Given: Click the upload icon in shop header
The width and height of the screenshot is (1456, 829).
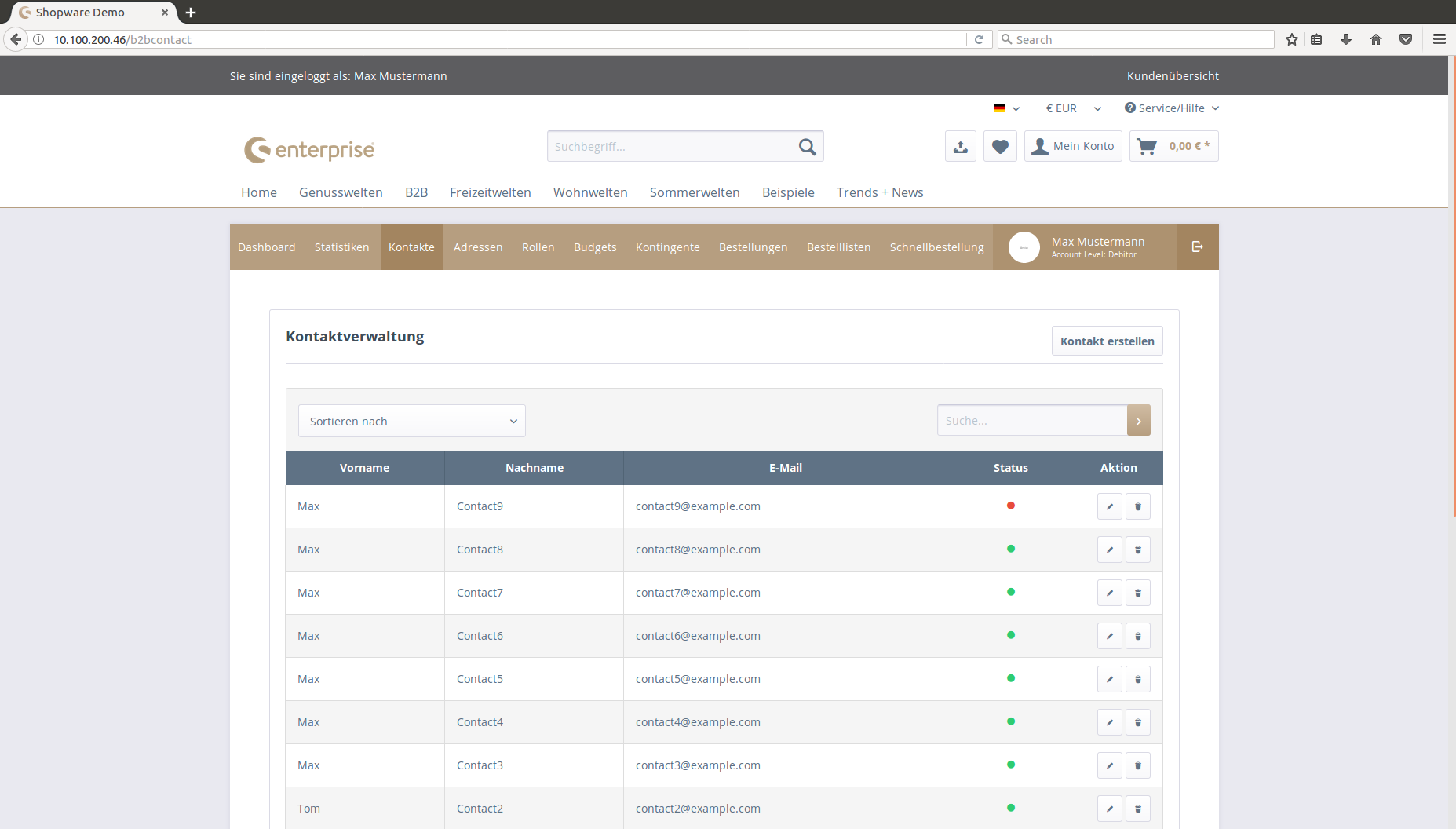Looking at the screenshot, I should [x=960, y=146].
